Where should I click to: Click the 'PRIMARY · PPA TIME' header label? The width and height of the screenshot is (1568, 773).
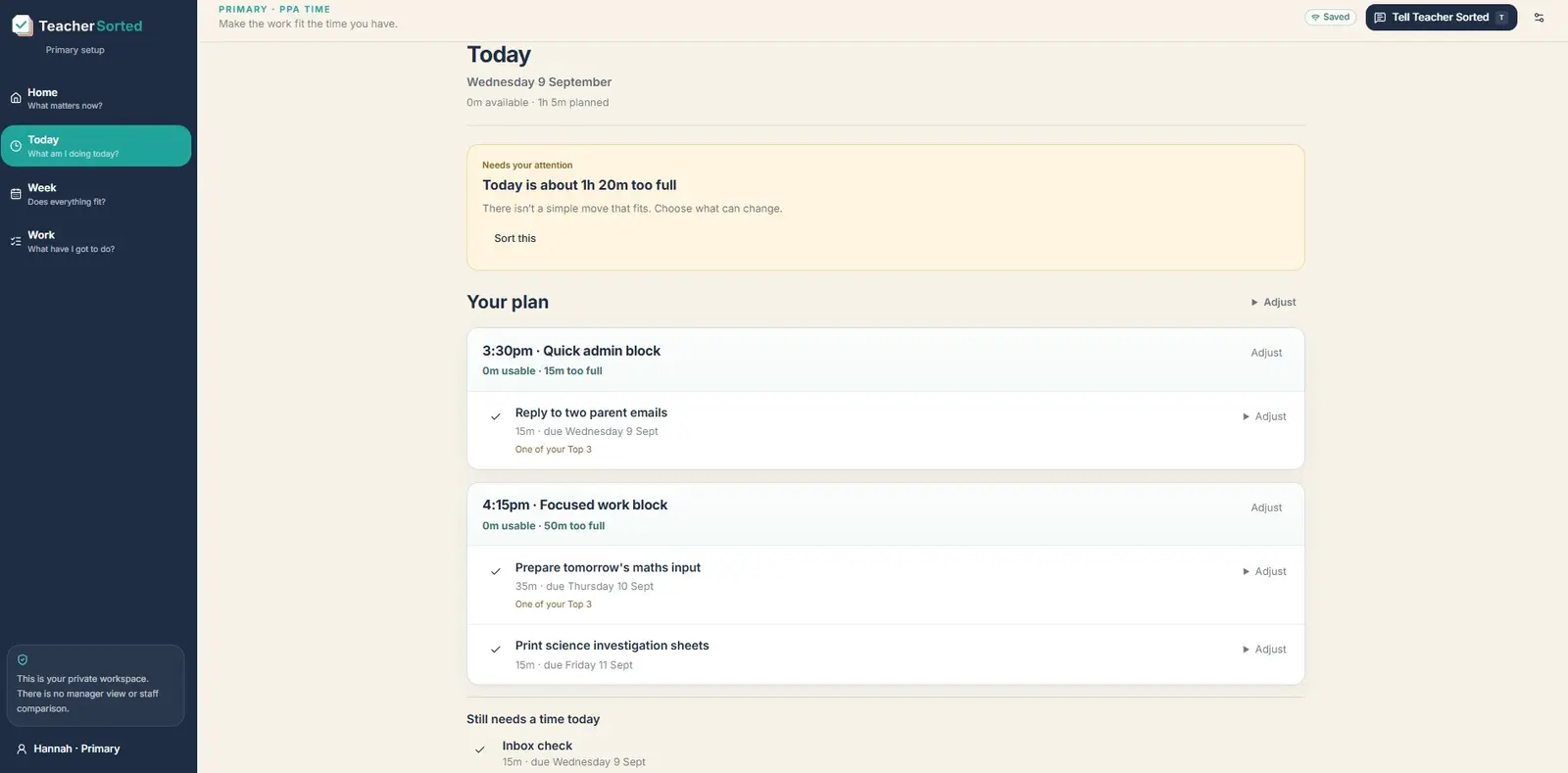(274, 10)
